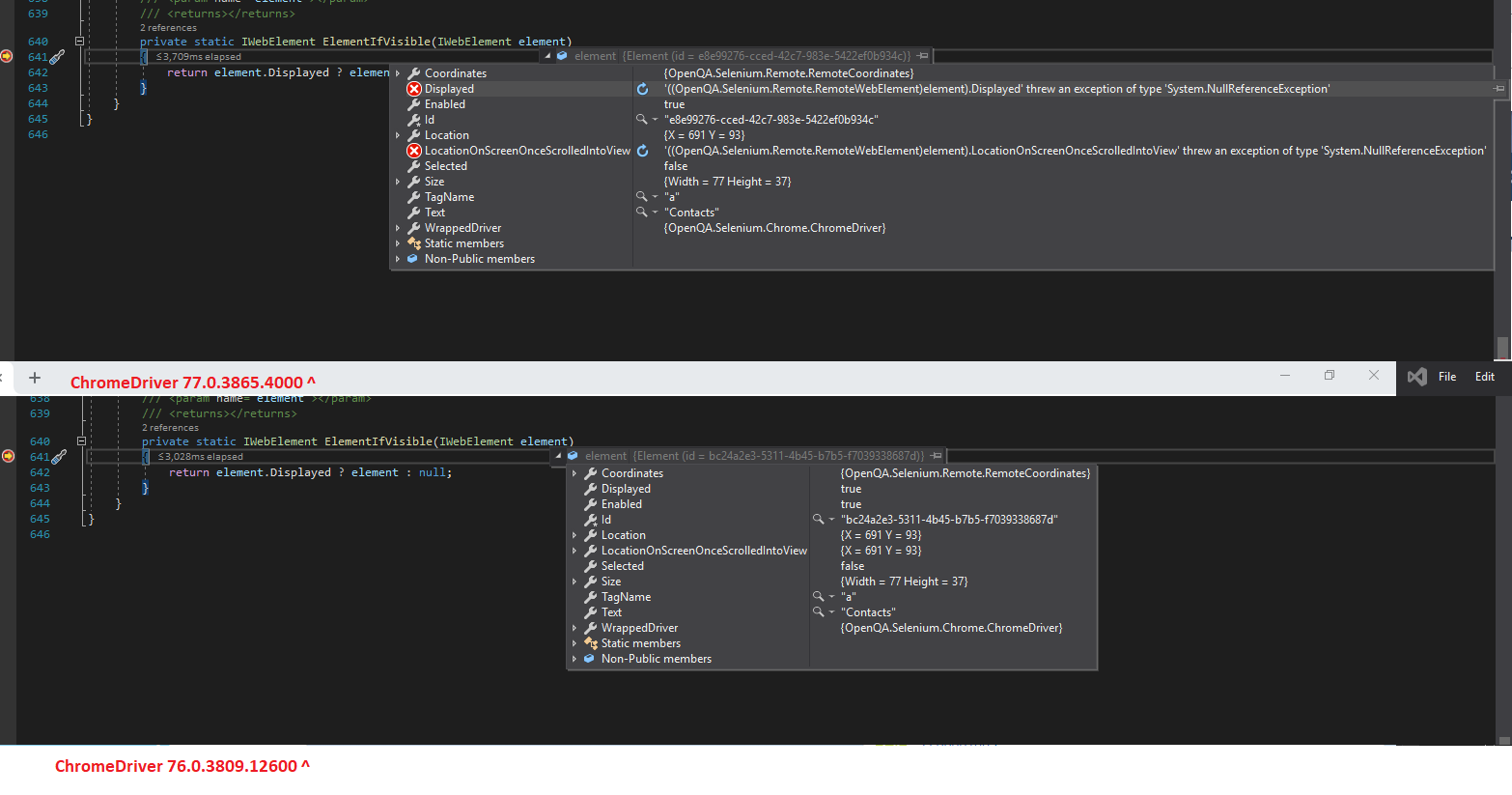This screenshot has height=795, width=1512.
Task: Pin the element DataTip with pushpin icon
Action: coord(922,55)
